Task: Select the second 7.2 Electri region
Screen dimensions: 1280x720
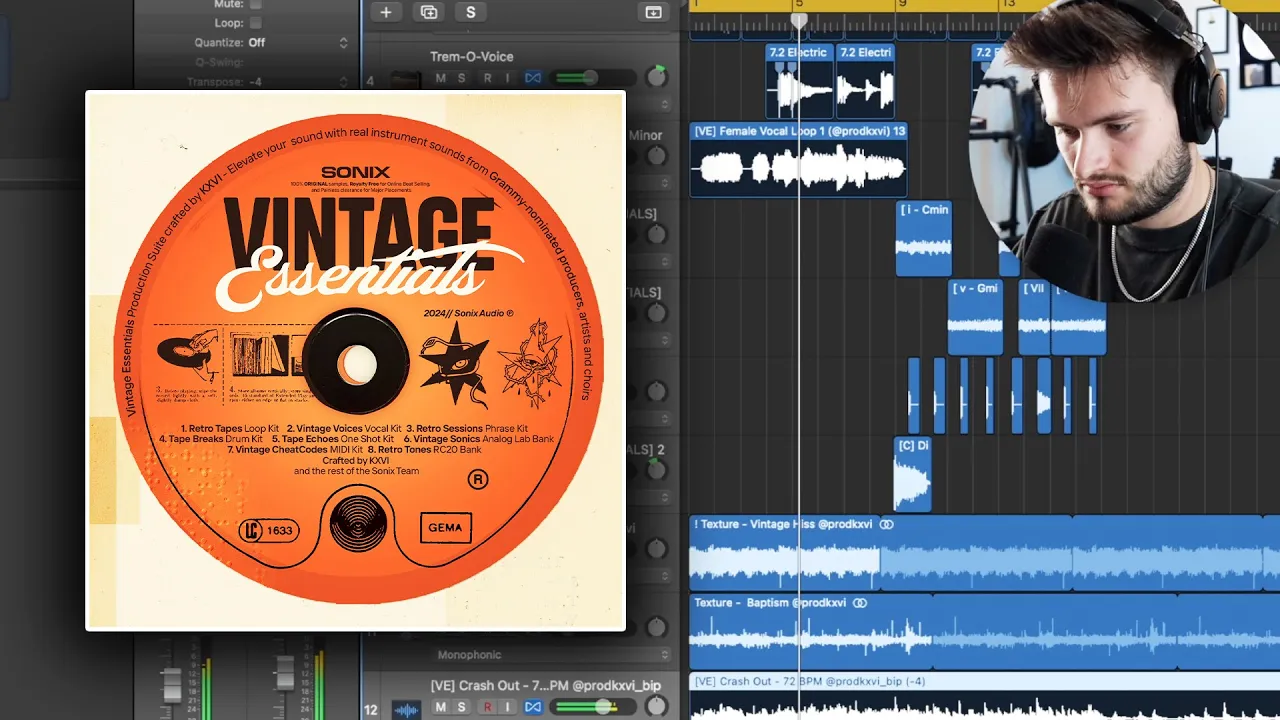Action: click(x=865, y=82)
